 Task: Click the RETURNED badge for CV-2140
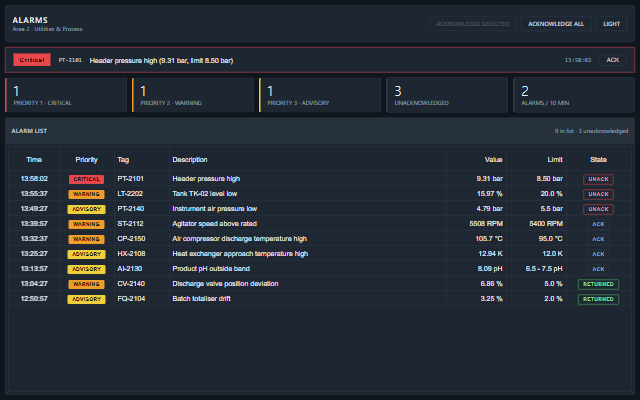(598, 284)
